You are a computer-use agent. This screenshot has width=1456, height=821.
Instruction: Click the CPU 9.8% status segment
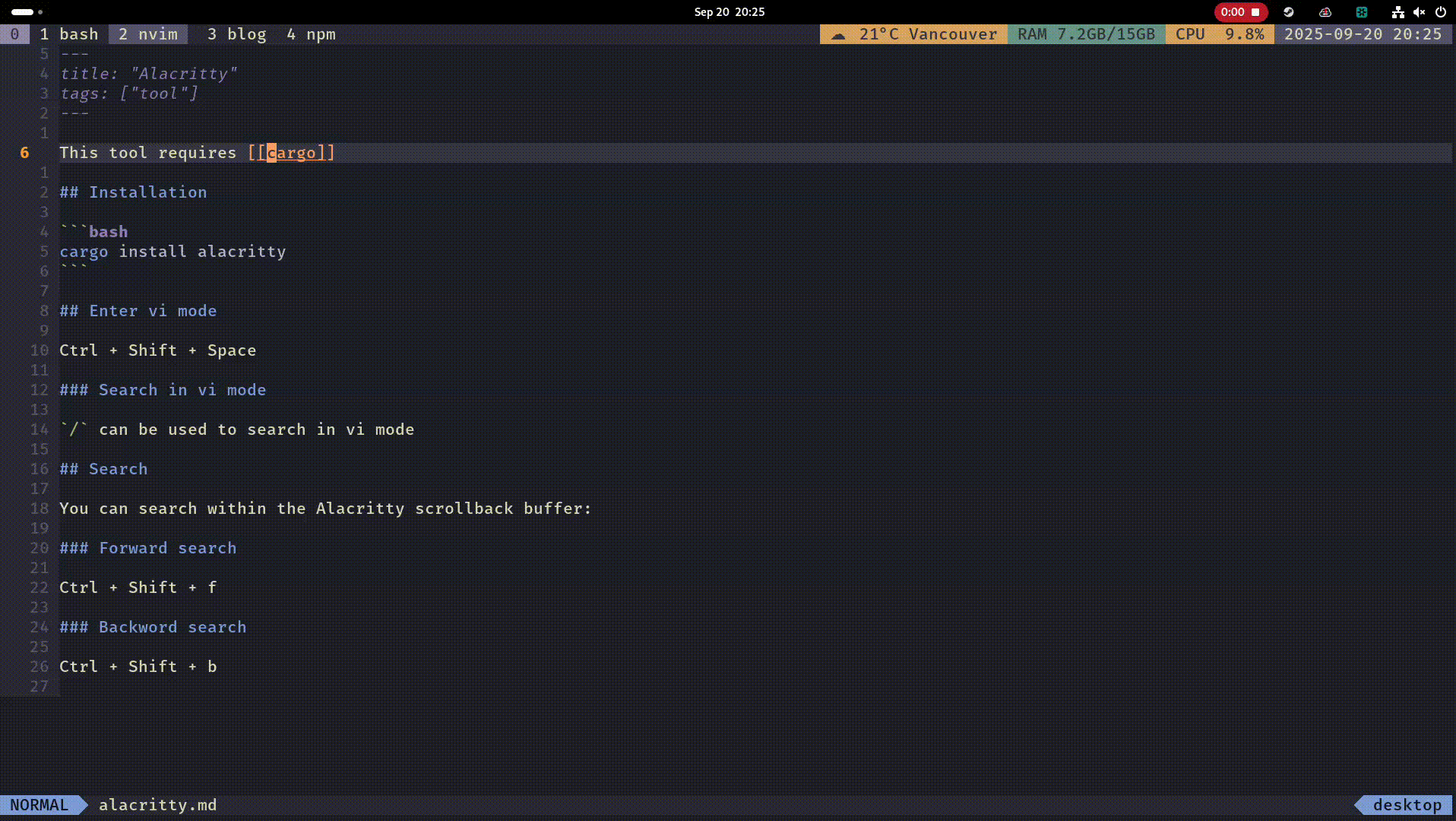point(1220,34)
